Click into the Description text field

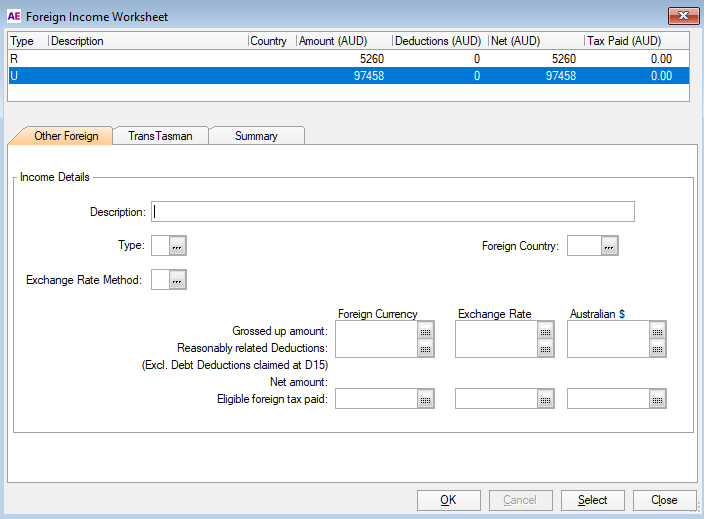pyautogui.click(x=393, y=211)
